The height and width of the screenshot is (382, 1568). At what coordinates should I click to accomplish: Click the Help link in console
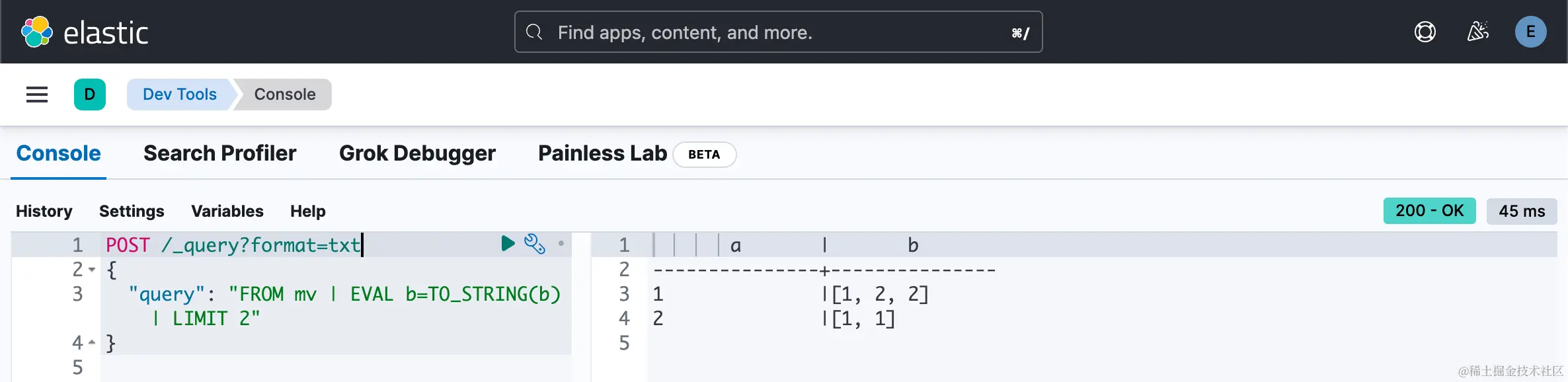(x=307, y=211)
